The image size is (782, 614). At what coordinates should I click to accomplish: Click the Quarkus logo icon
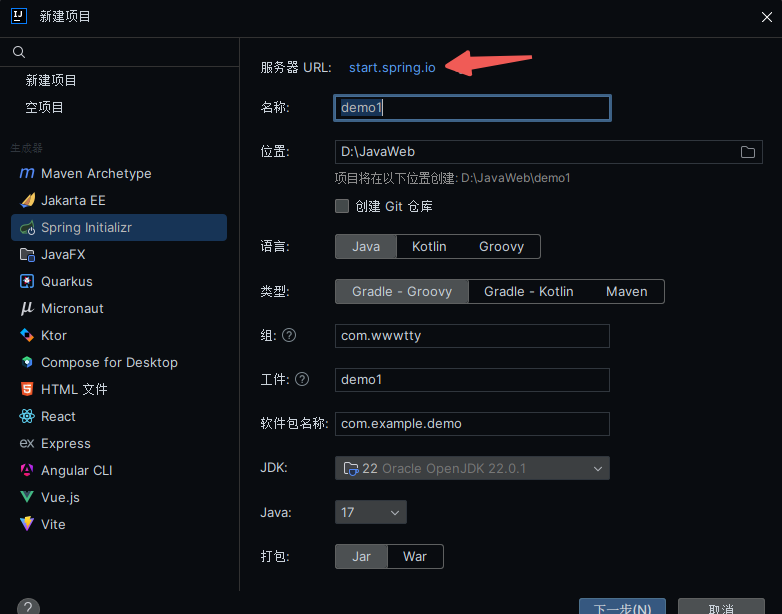(27, 281)
